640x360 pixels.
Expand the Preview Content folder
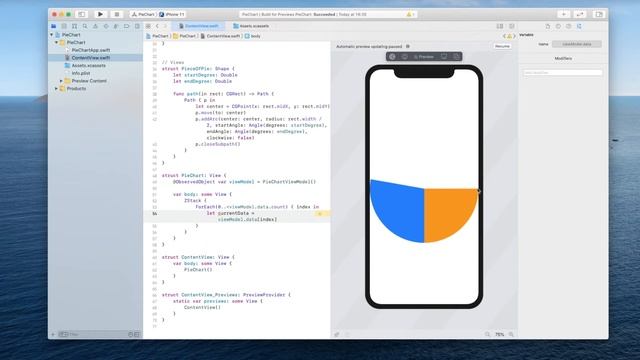pos(62,81)
